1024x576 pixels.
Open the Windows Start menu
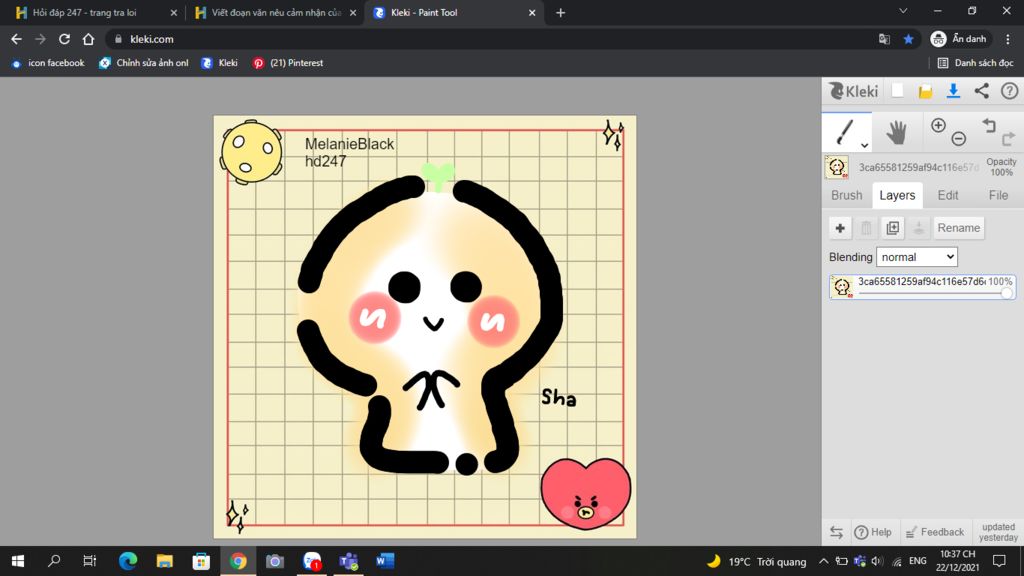18,561
